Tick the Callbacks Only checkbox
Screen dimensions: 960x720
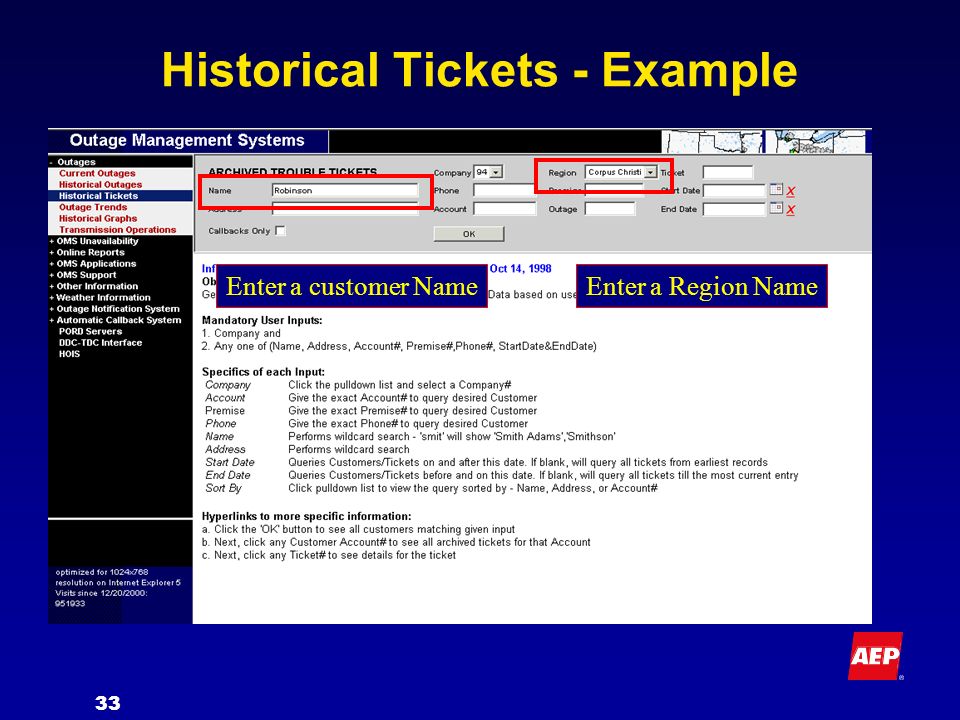click(x=280, y=231)
